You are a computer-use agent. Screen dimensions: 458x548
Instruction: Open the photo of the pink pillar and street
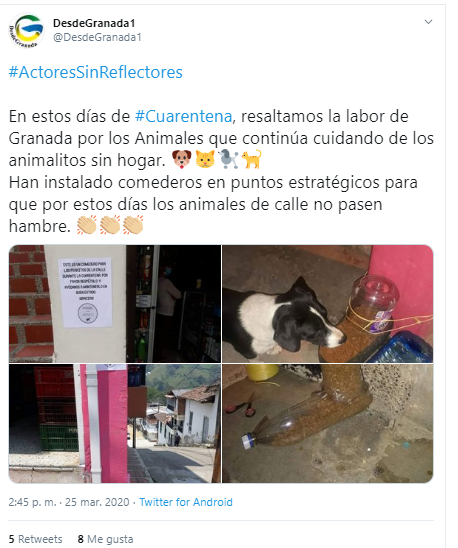tap(115, 423)
